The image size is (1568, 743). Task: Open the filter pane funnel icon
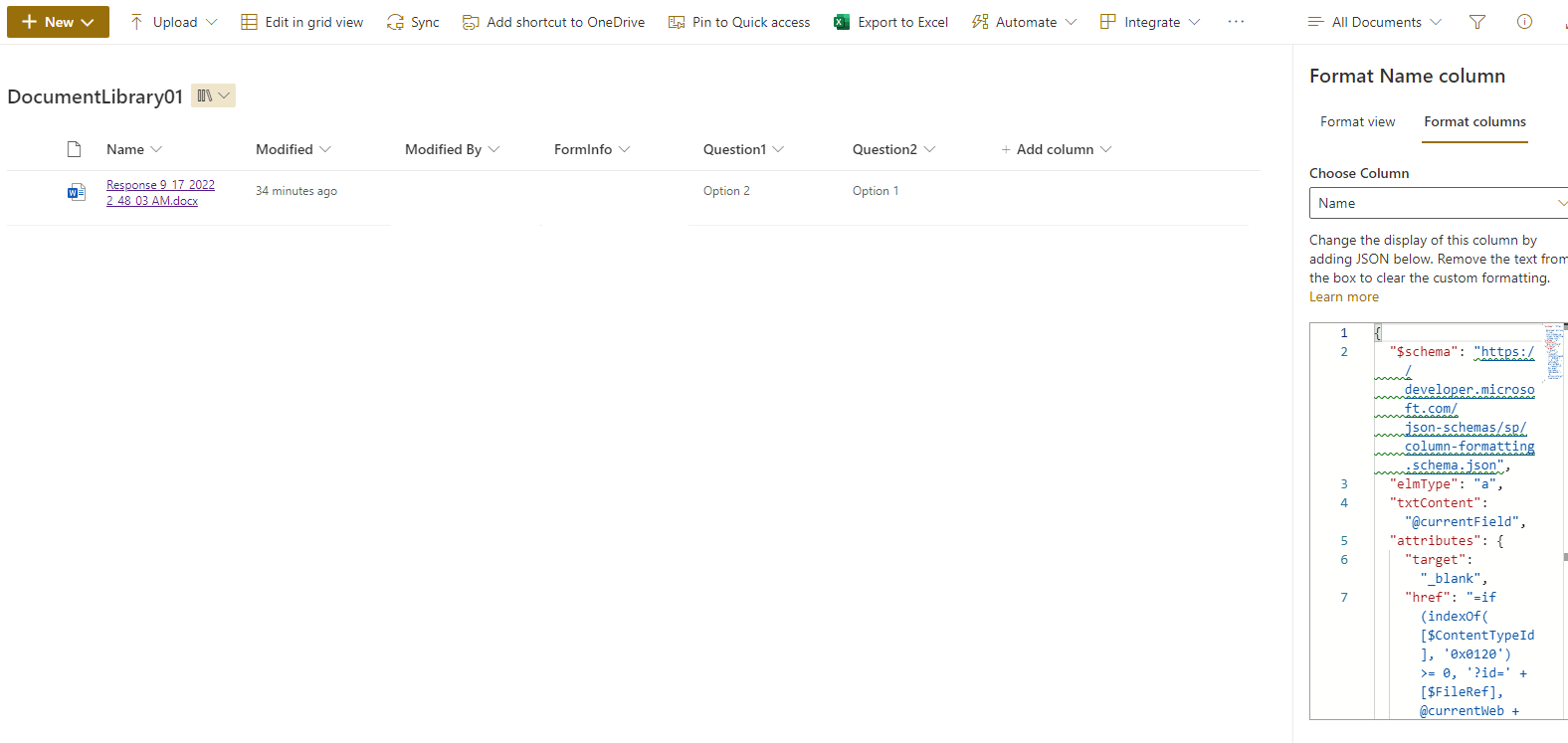point(1477,22)
